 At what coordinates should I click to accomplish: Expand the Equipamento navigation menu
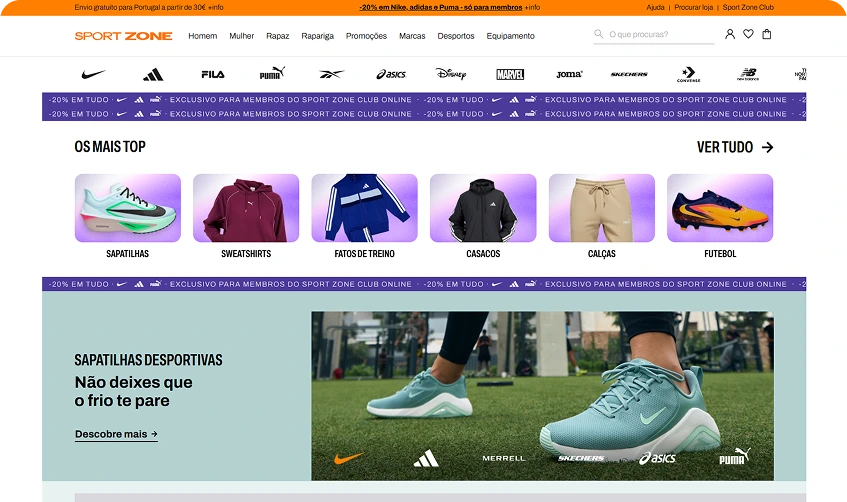tap(510, 36)
